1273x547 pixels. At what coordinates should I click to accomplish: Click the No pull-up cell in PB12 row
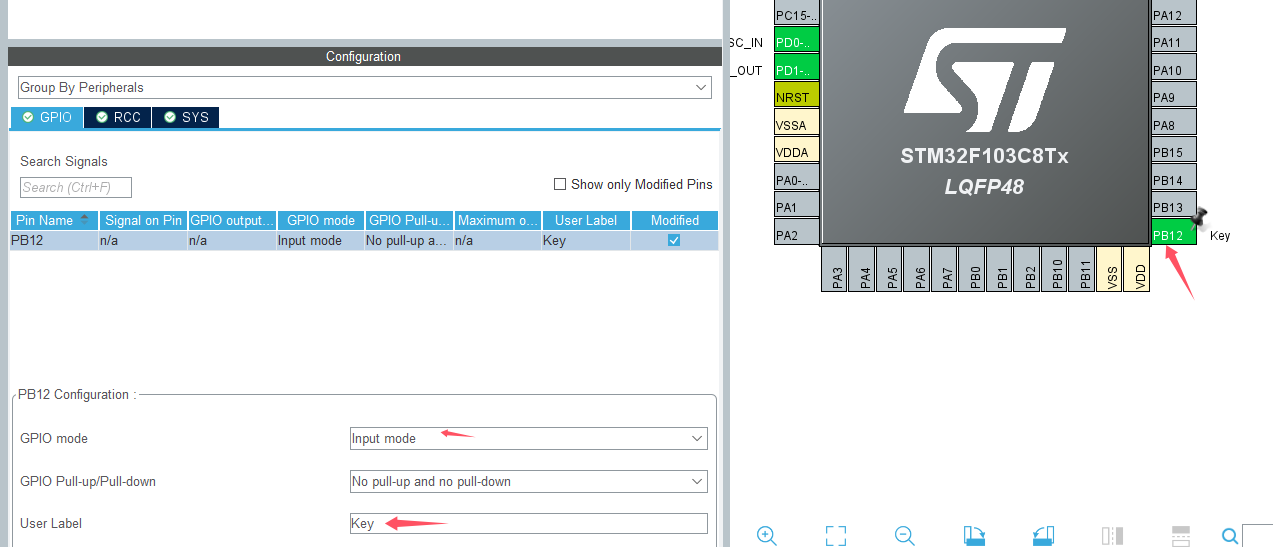[409, 241]
